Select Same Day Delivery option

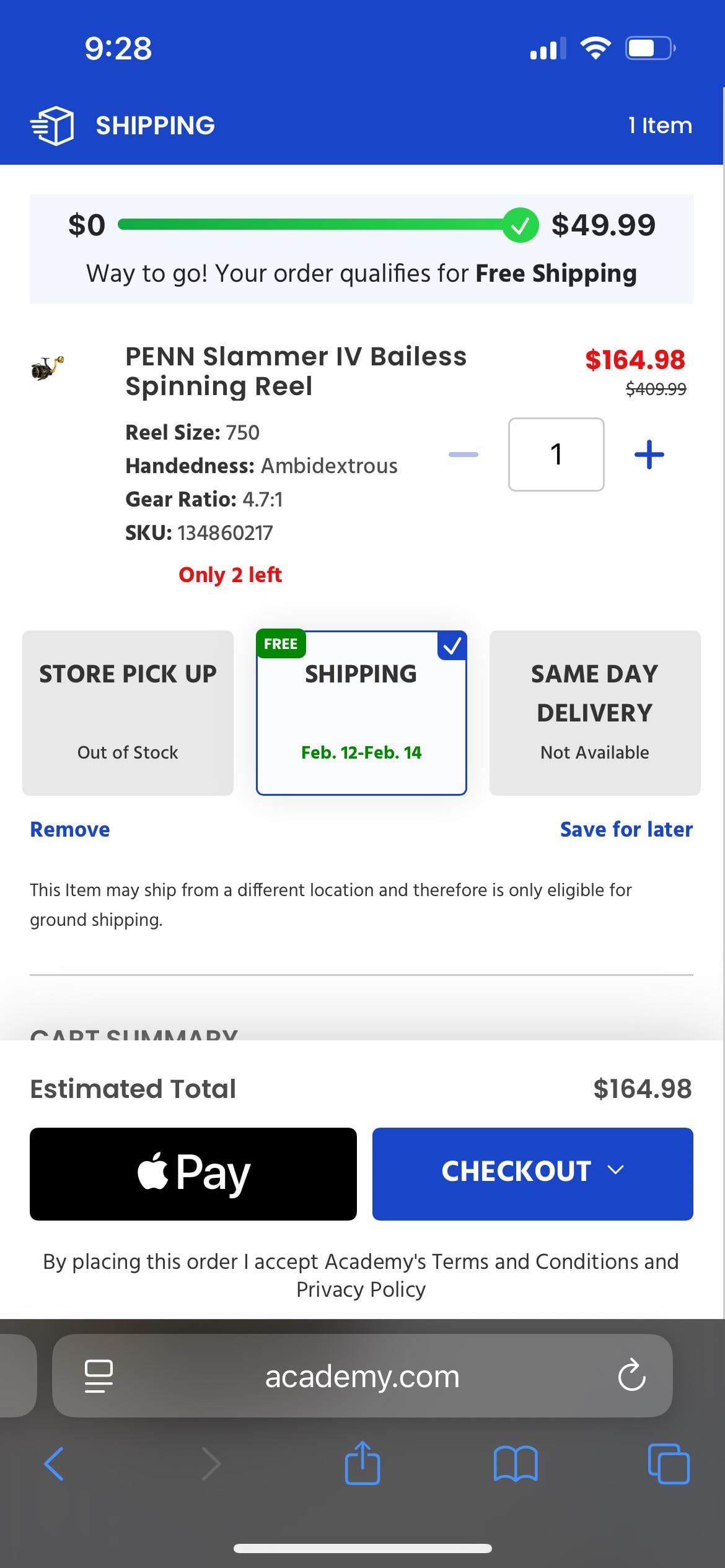595,712
